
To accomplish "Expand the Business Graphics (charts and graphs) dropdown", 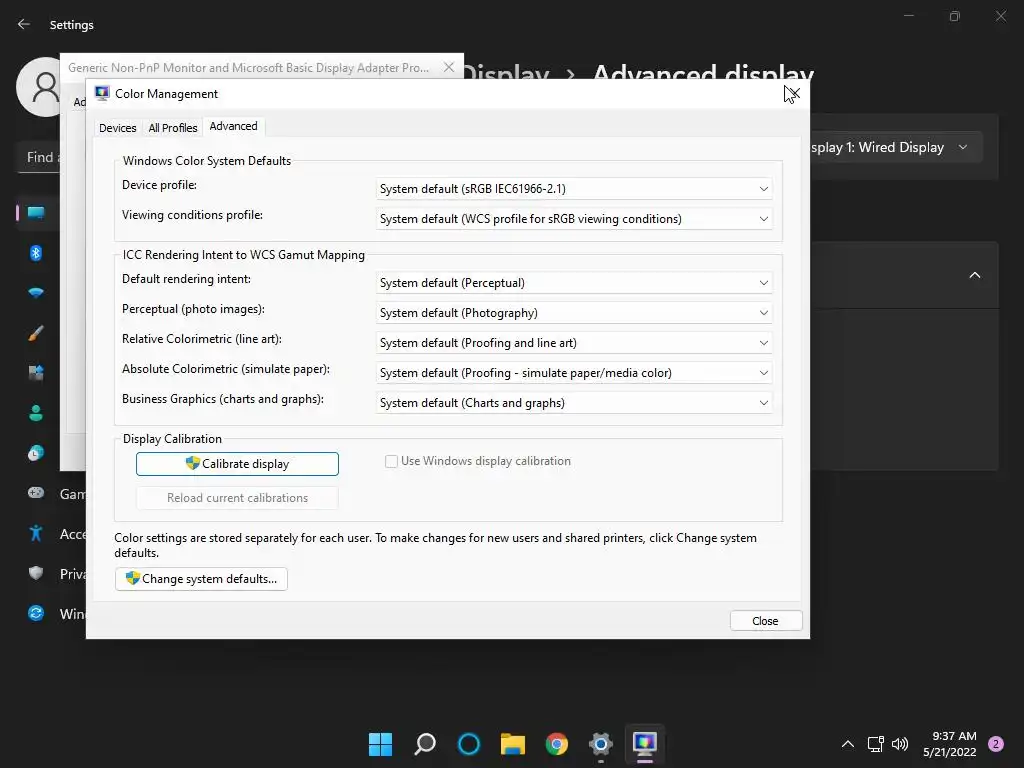I will (574, 403).
